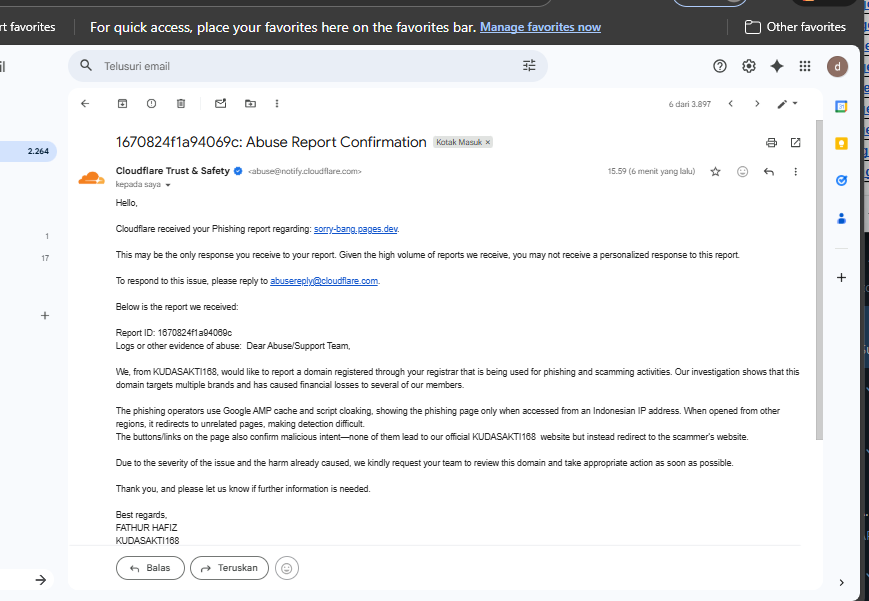The image size is (869, 601).
Task: Print the entire conversation
Action: click(771, 142)
